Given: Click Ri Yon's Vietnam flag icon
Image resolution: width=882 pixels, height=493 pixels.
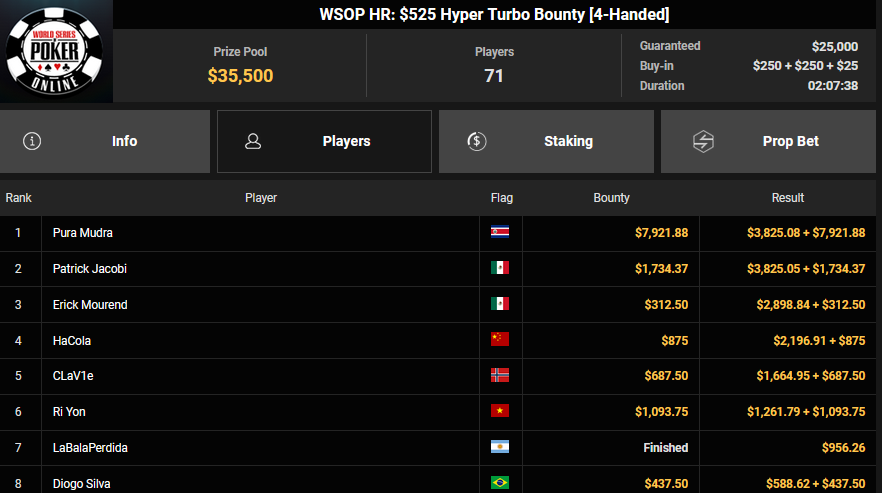Looking at the screenshot, I should point(500,412).
